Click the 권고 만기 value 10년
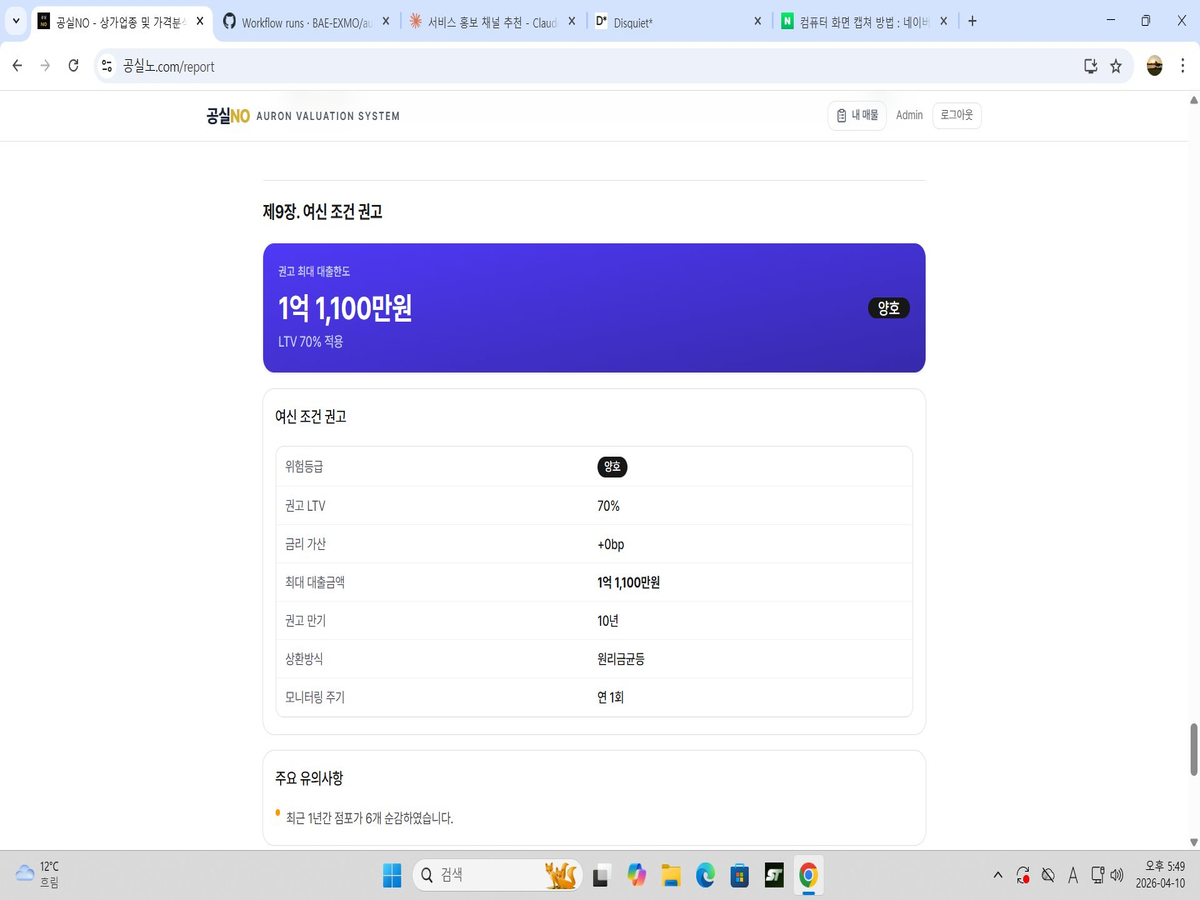The image size is (1200, 900). [x=608, y=621]
